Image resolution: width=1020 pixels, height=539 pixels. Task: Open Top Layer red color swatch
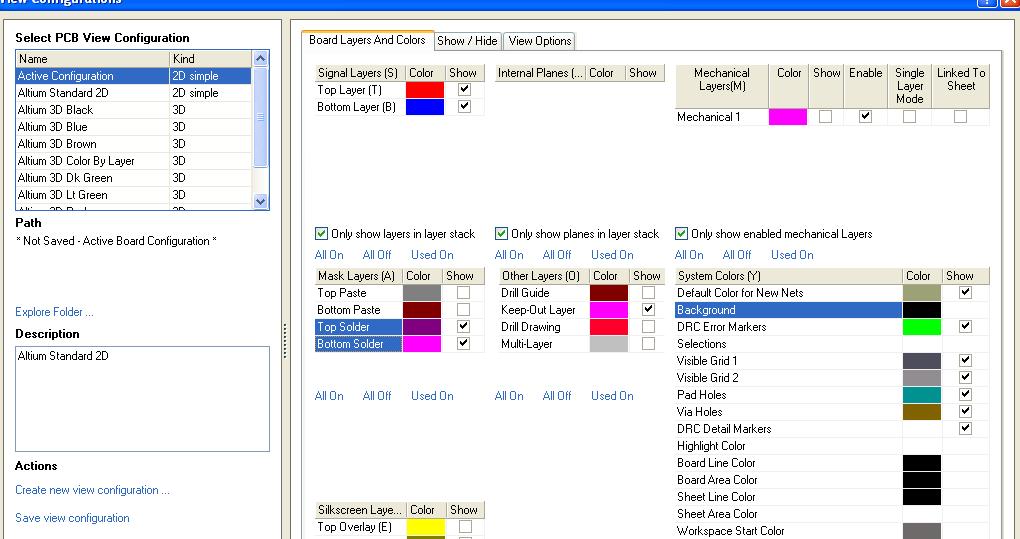(425, 90)
